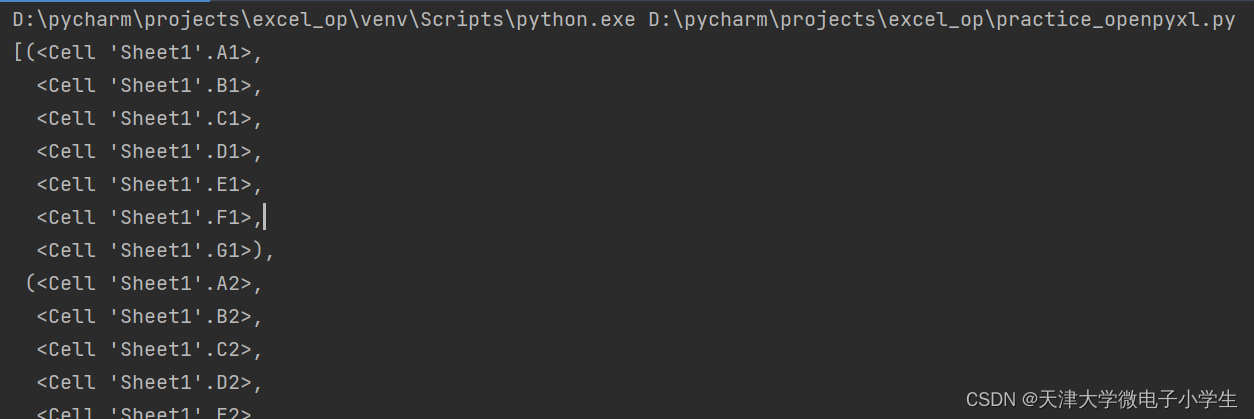The height and width of the screenshot is (419, 1254).
Task: Click the opening parenthesis before Cell A2
Action: pos(30,284)
